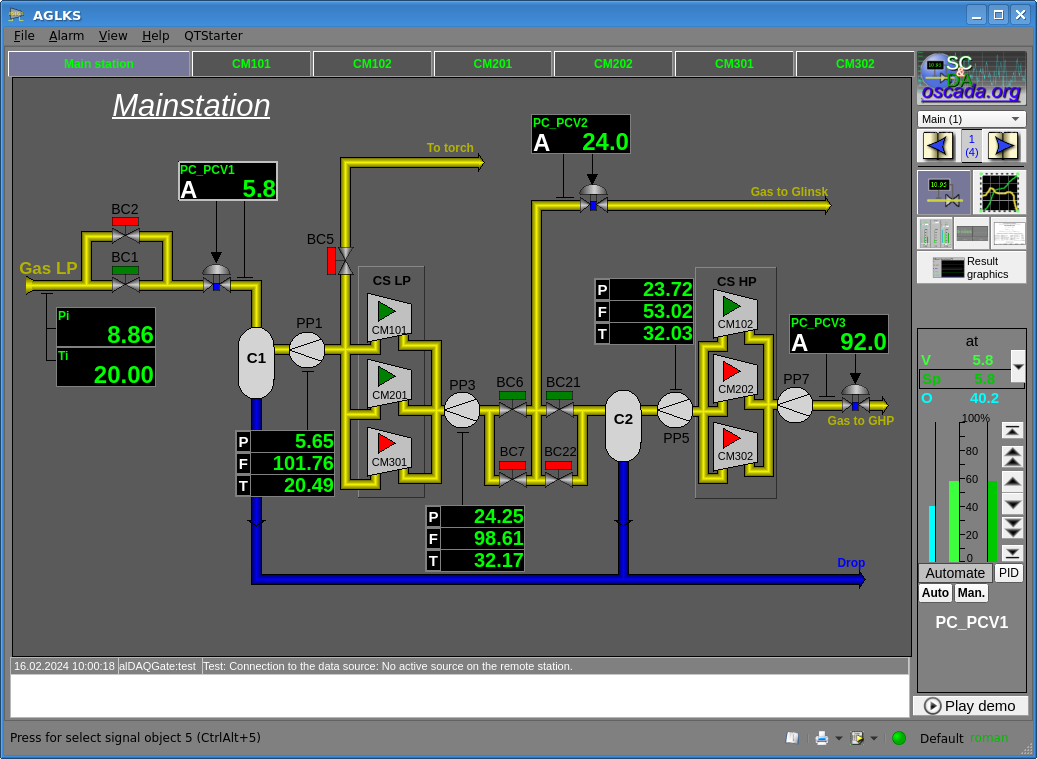
Task: Click the PID button
Action: 1009,573
